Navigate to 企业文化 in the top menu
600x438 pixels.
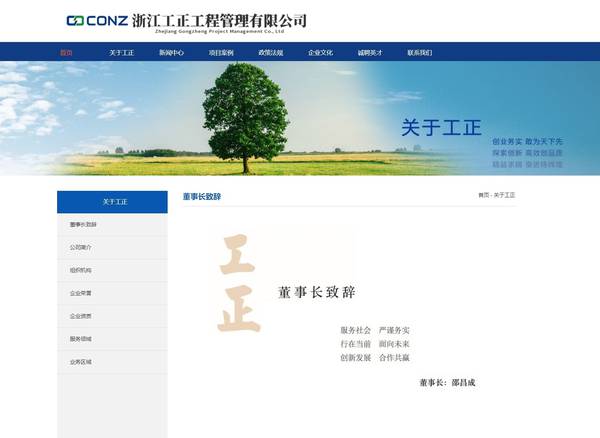320,52
